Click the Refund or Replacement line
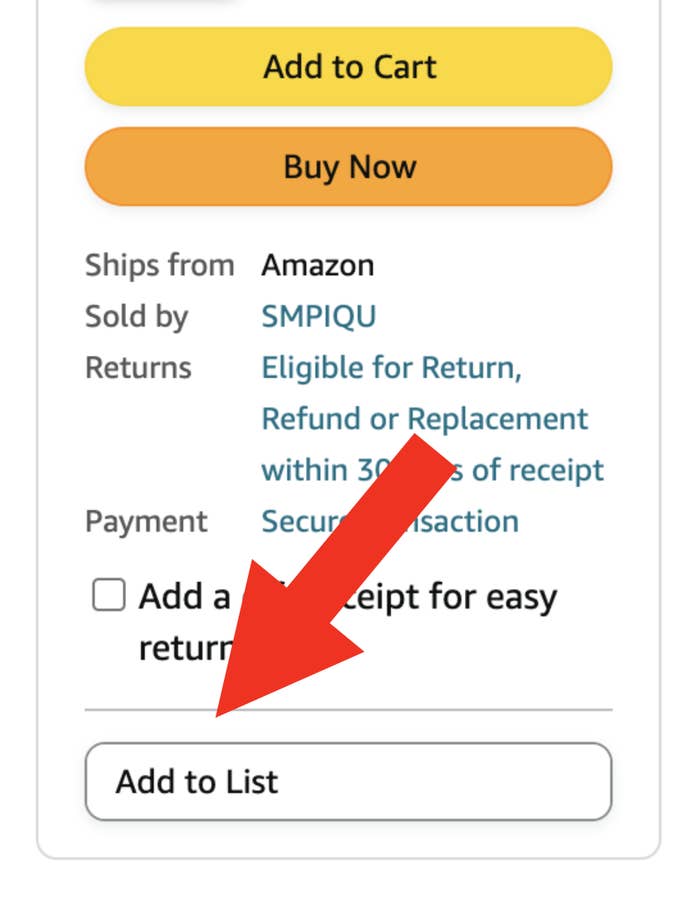 coord(424,419)
